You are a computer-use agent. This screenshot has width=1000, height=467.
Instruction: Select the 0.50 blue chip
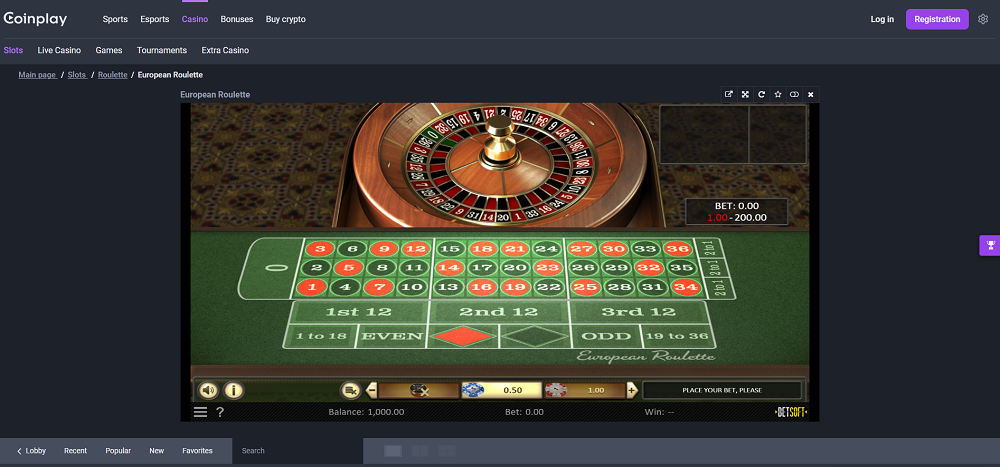(501, 390)
